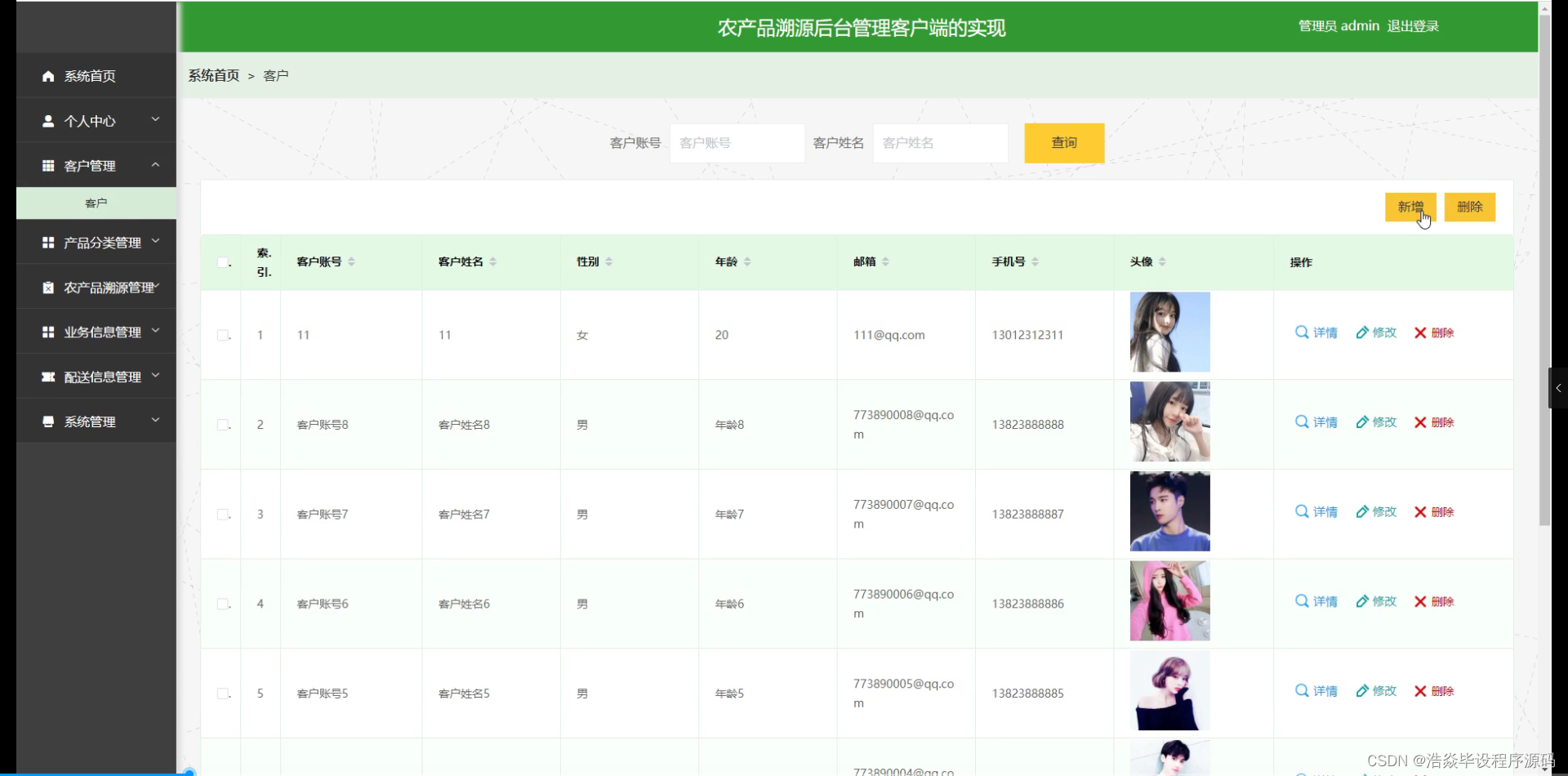Check the checkbox for 客户账号5 row
1568x776 pixels.
[222, 693]
